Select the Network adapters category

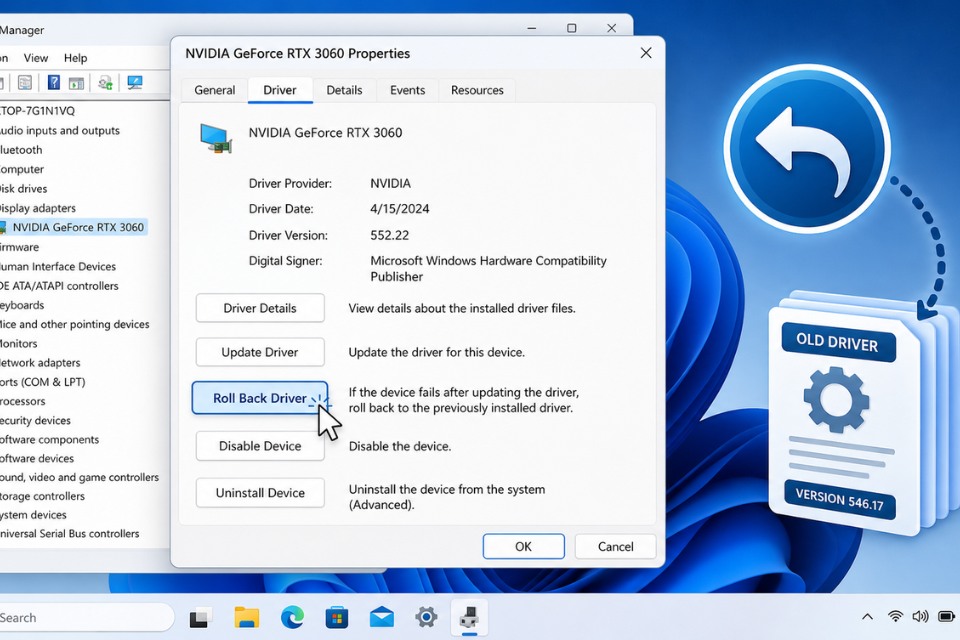[40, 363]
